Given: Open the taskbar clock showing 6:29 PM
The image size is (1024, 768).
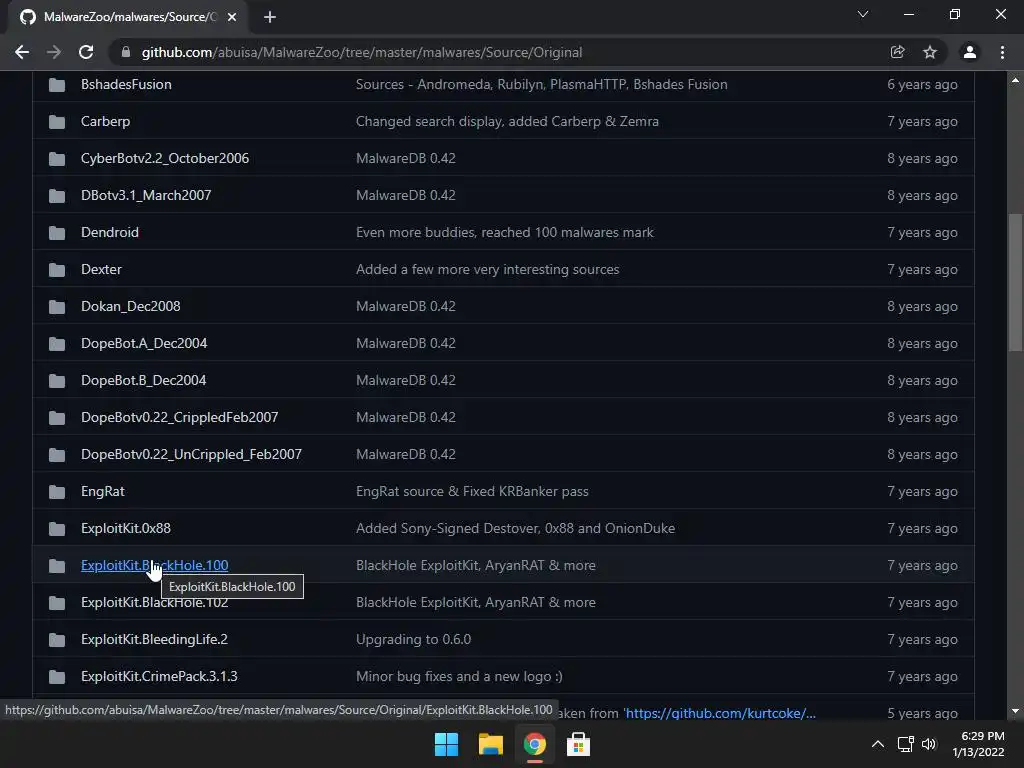Looking at the screenshot, I should click(x=978, y=744).
